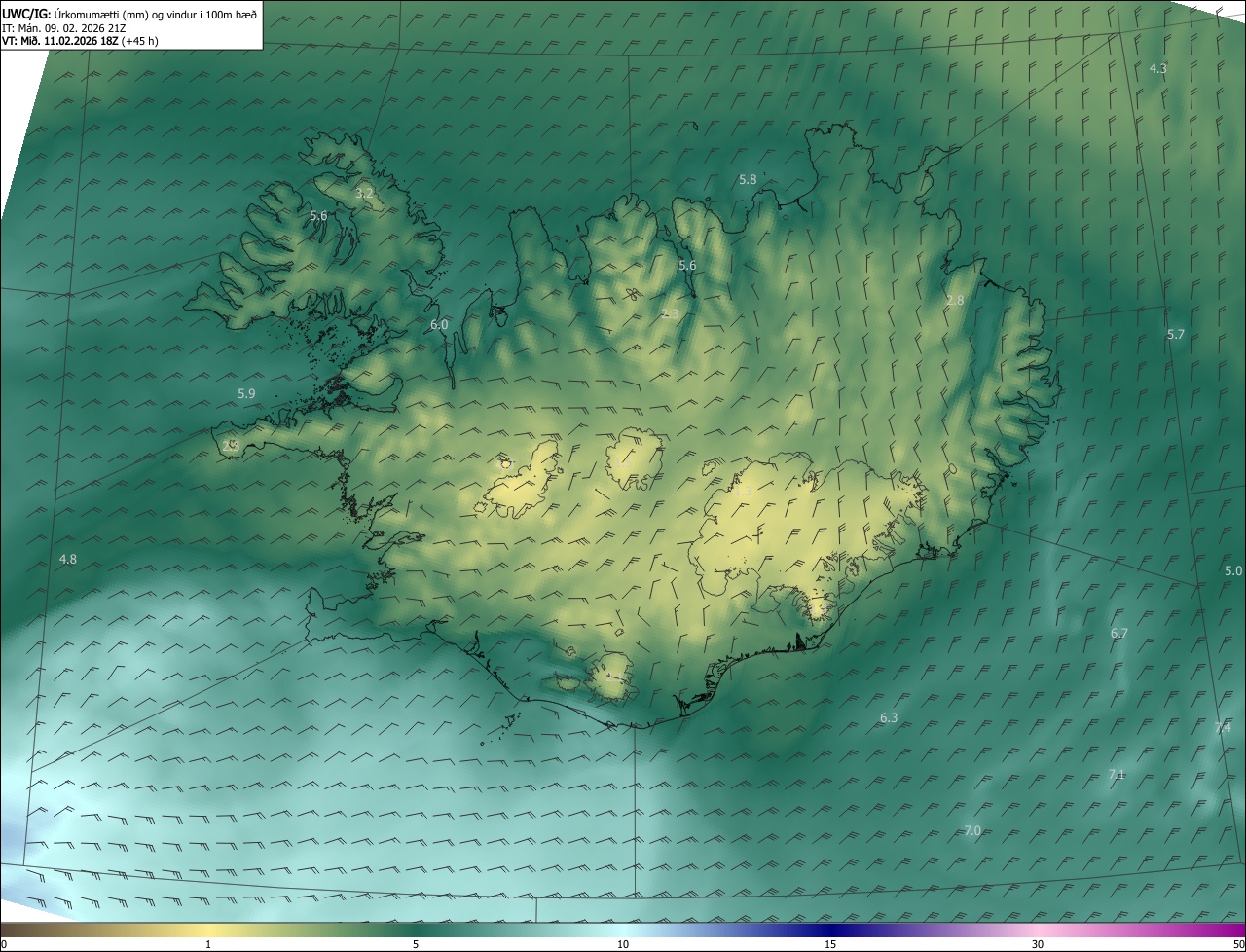
Task: Click the map value 6.3
Action: click(889, 718)
